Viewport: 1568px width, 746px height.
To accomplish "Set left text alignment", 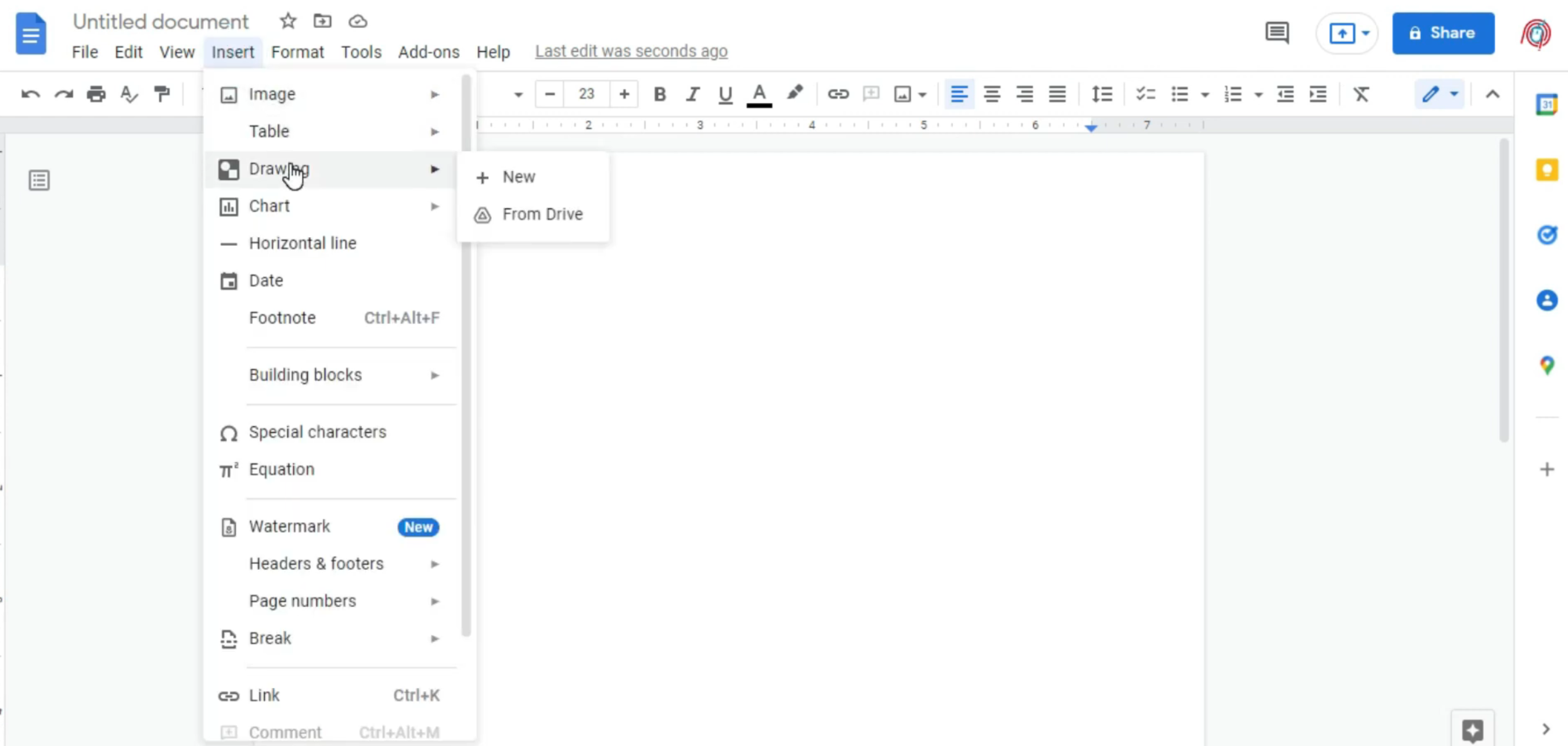I will (959, 94).
